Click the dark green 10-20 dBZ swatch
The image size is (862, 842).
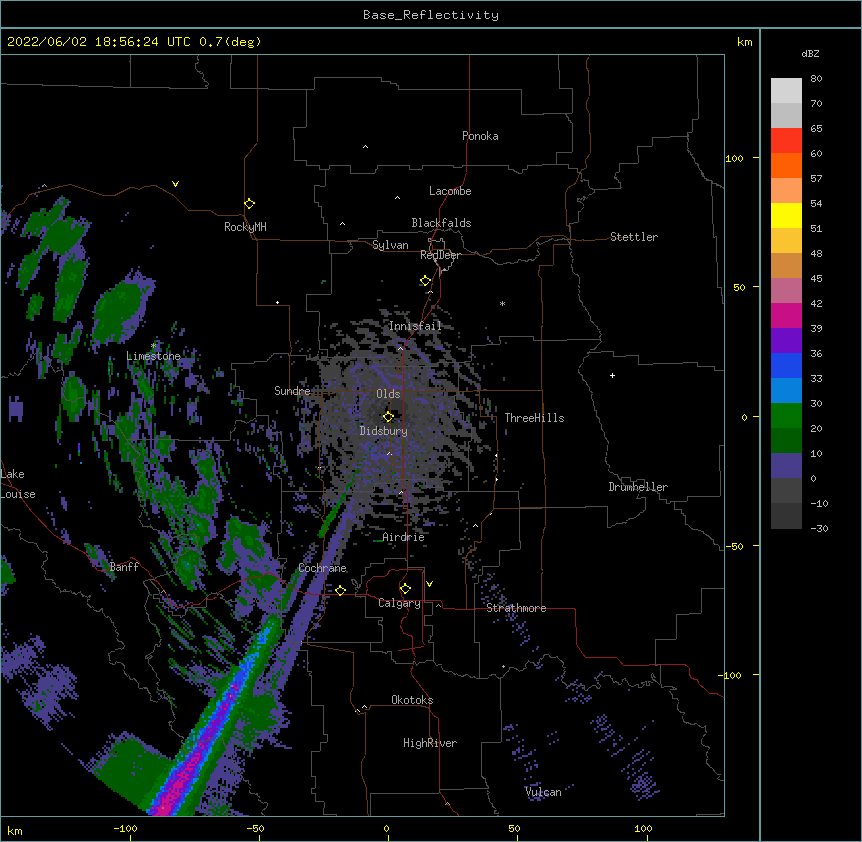pos(786,441)
